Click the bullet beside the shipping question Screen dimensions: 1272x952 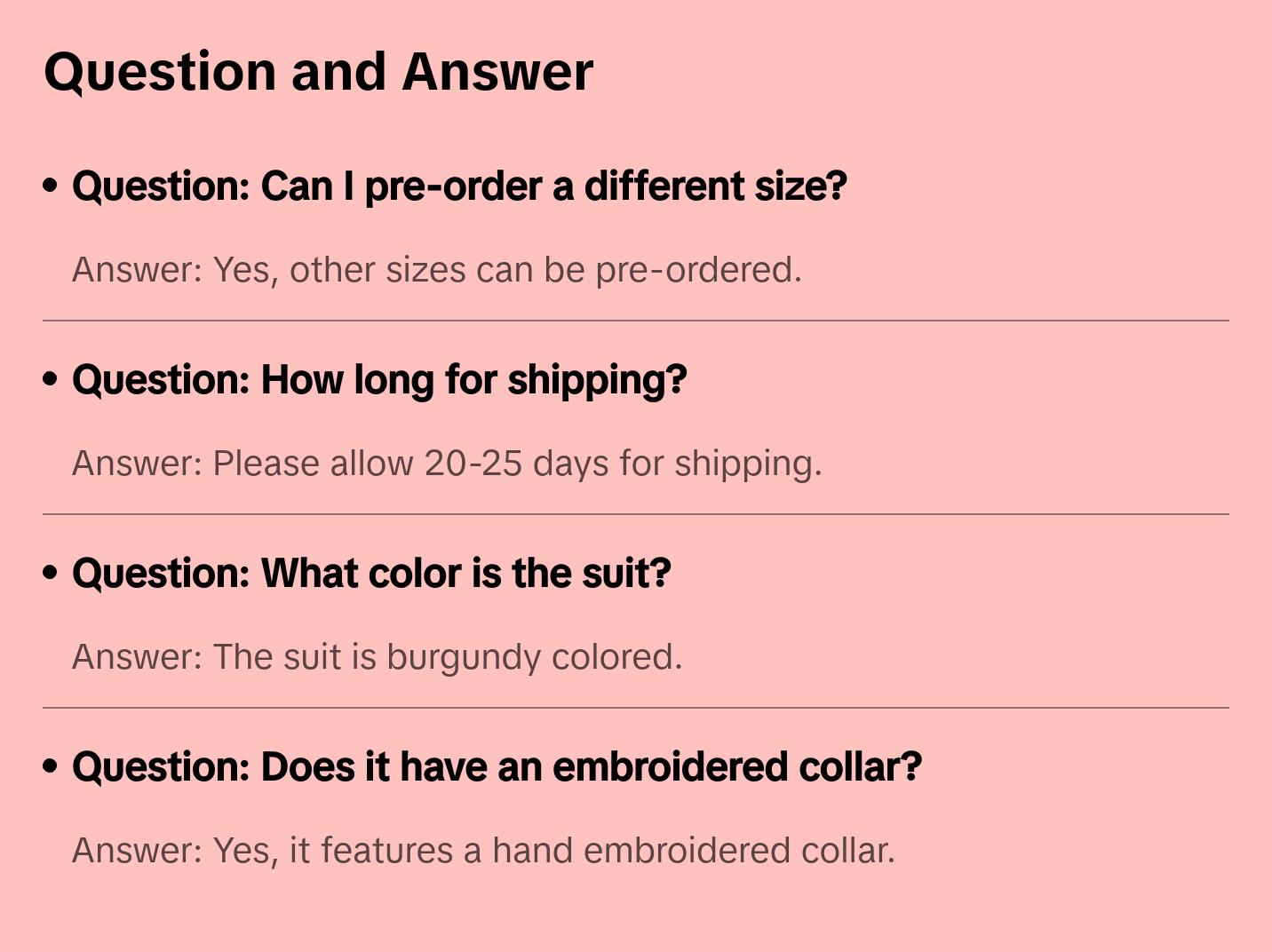pos(51,379)
